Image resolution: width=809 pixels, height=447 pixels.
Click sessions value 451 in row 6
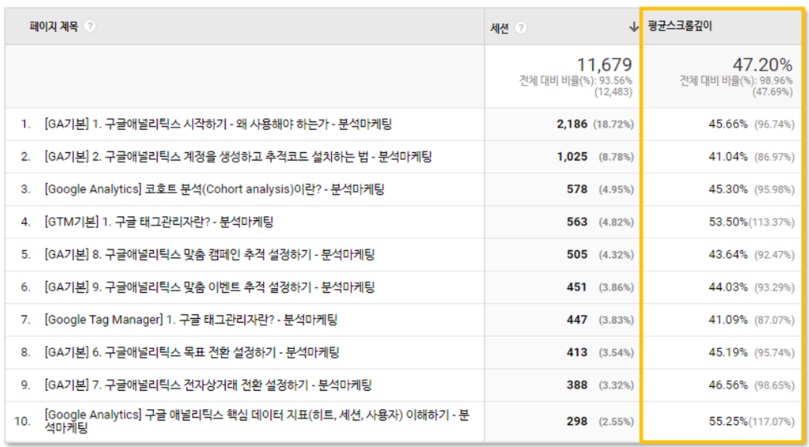coord(577,287)
